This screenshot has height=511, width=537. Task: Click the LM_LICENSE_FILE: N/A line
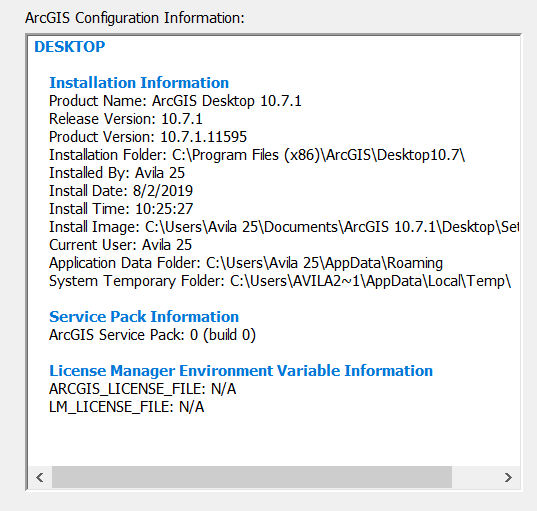[126, 407]
